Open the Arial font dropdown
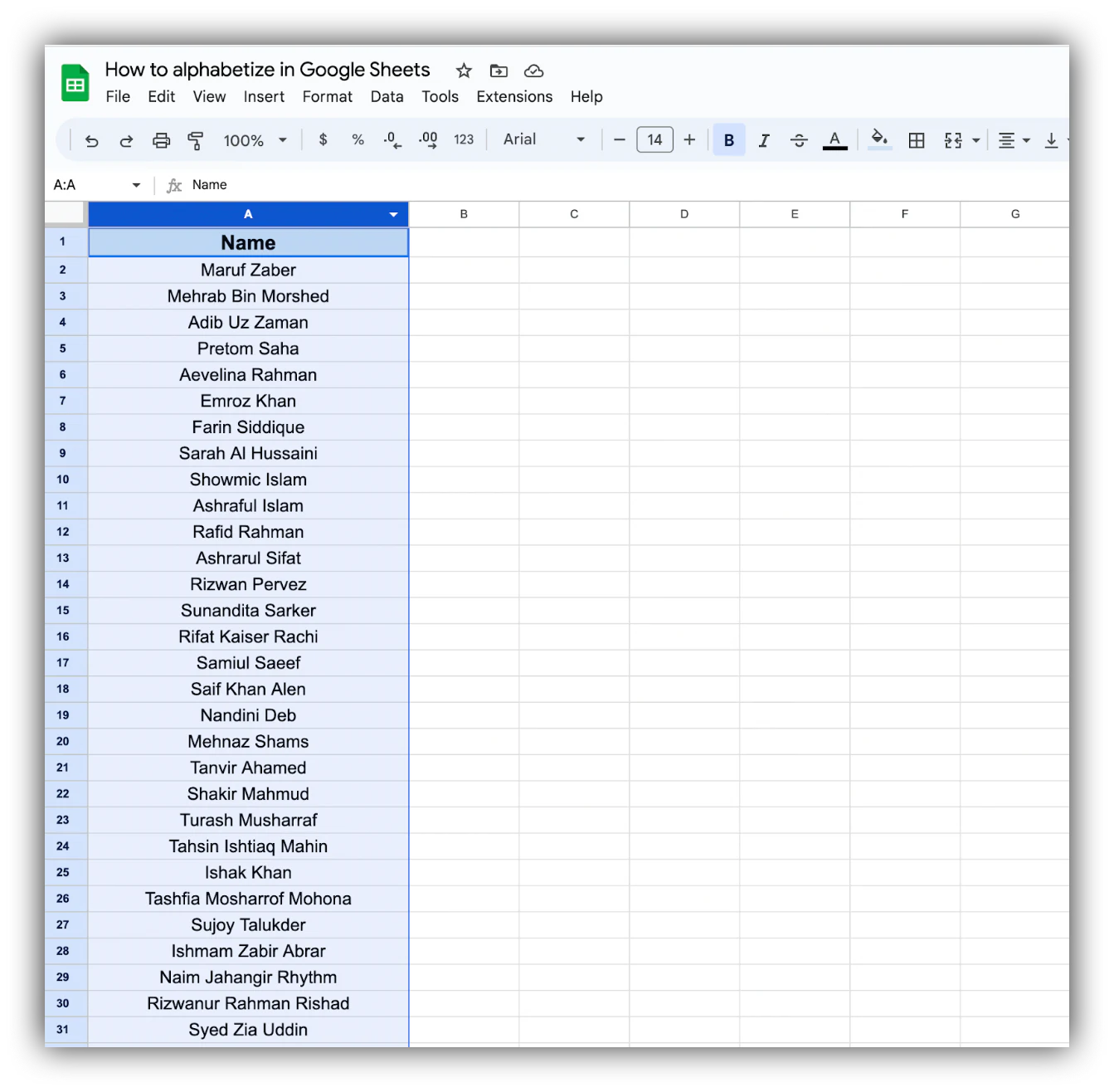Image resolution: width=1114 pixels, height=1092 pixels. click(x=544, y=139)
